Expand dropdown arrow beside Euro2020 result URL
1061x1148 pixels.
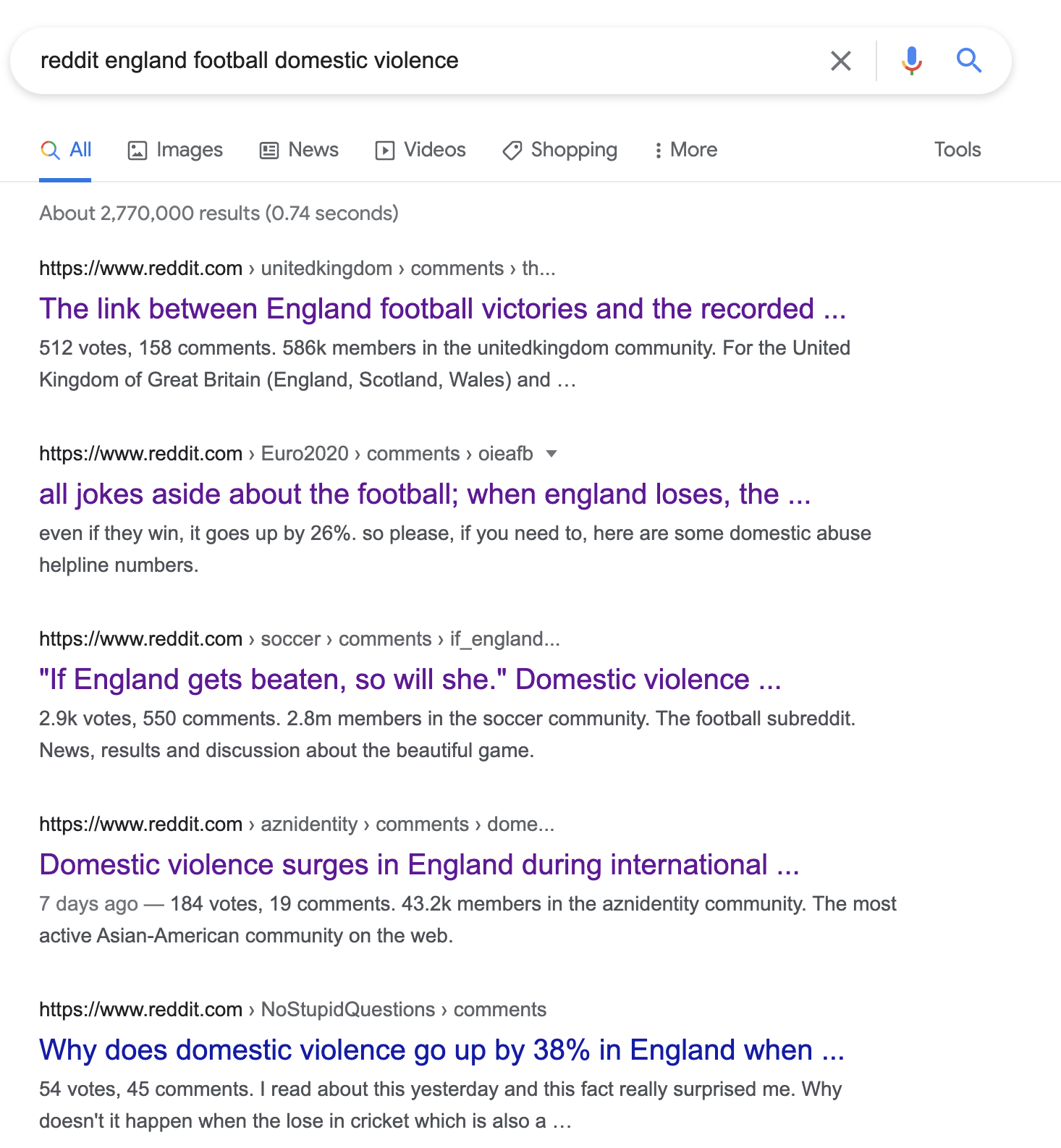[551, 454]
